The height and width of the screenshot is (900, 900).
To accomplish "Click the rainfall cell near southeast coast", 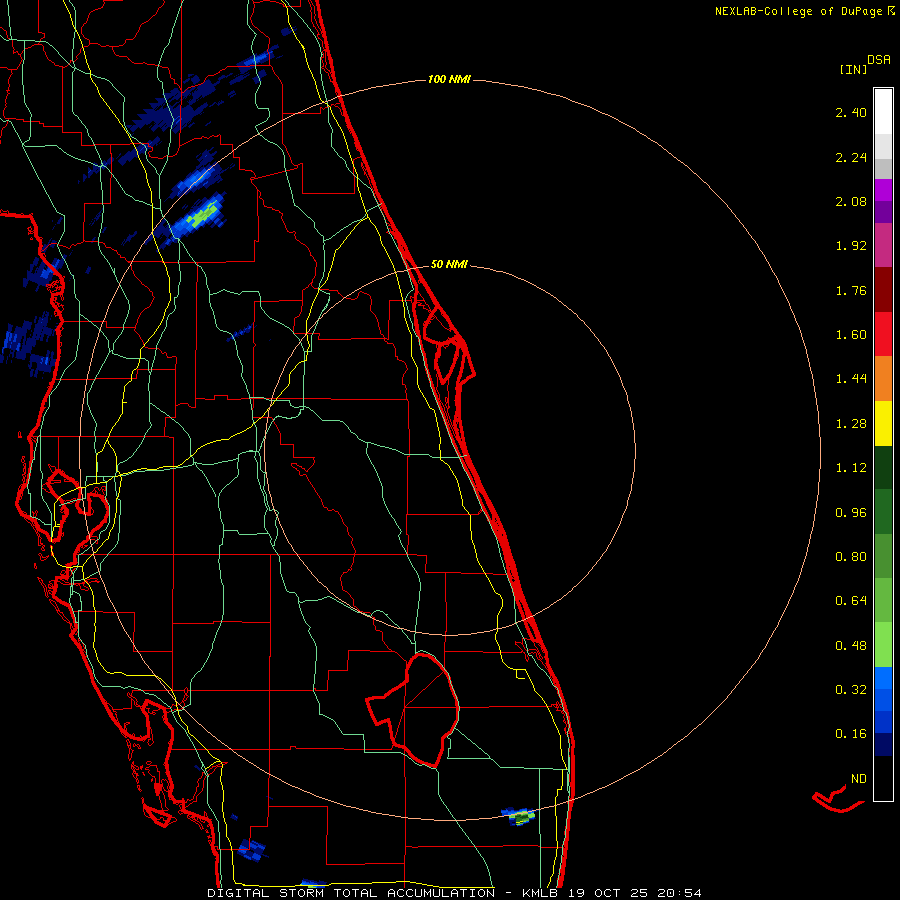I will (x=519, y=816).
